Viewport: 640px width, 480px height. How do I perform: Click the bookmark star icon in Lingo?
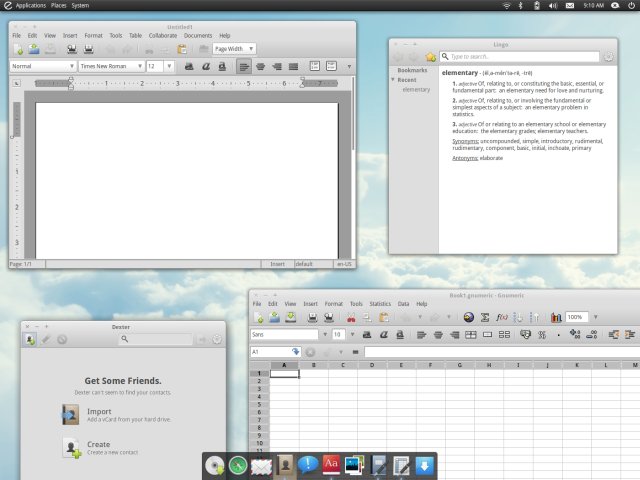click(430, 57)
